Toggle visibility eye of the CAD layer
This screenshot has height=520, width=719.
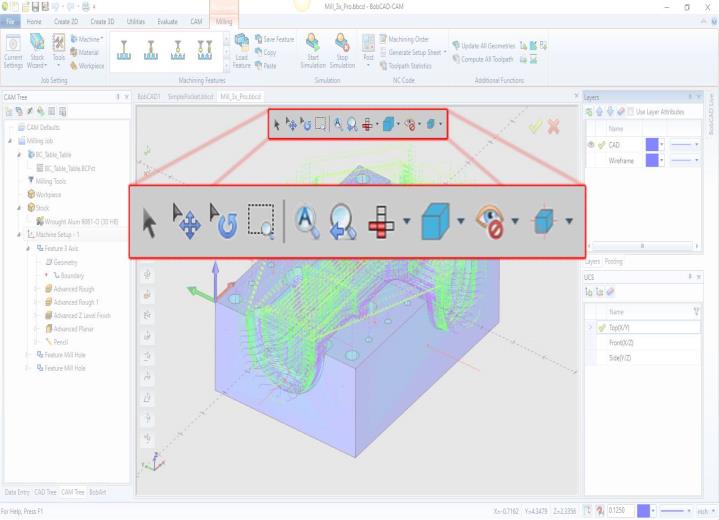point(589,145)
